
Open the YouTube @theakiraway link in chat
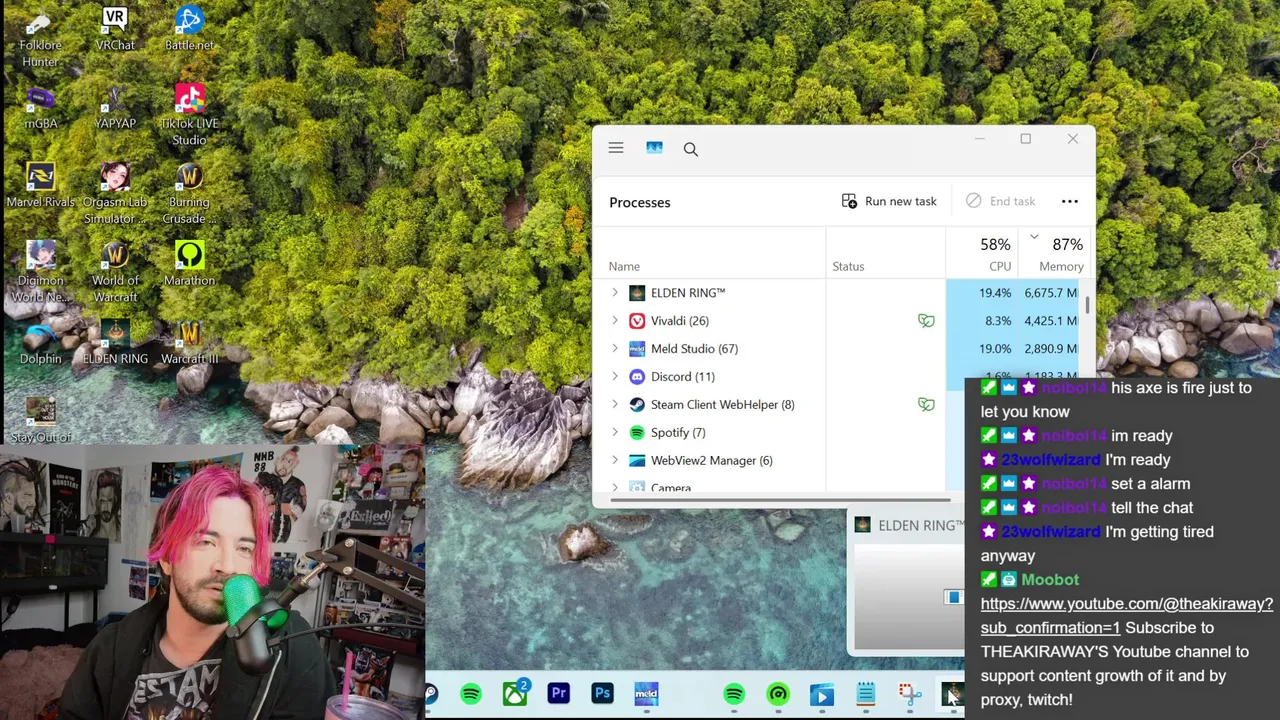(1126, 616)
